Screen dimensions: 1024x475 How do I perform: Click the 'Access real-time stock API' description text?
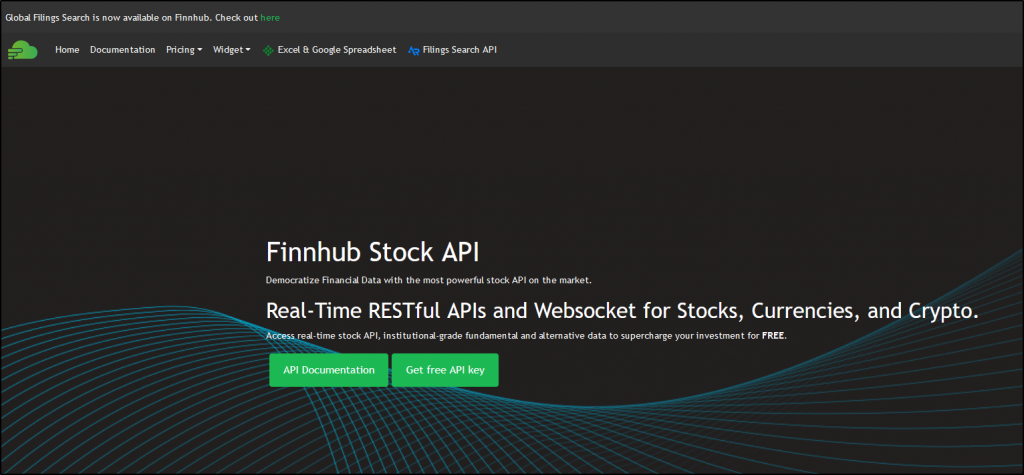[x=526, y=336]
